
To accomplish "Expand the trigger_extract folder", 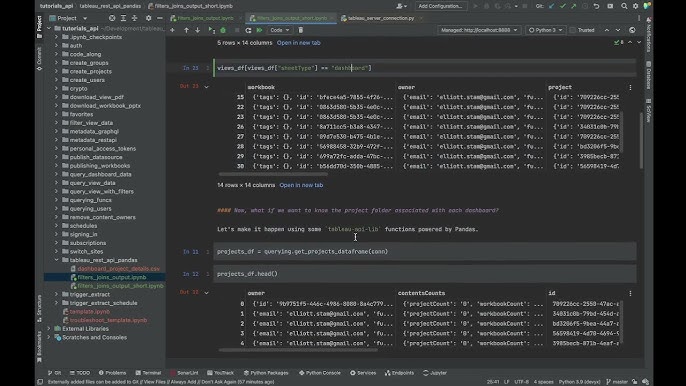I will tap(56, 295).
